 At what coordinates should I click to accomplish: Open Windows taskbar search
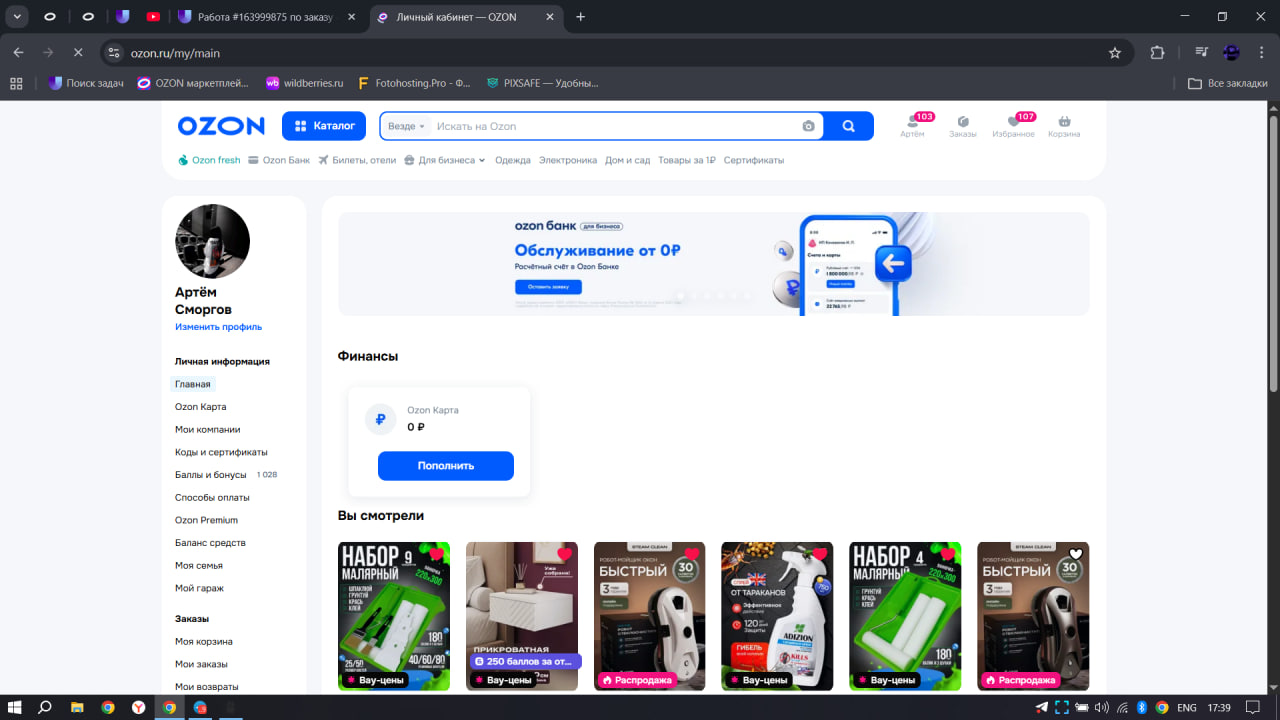[x=45, y=707]
